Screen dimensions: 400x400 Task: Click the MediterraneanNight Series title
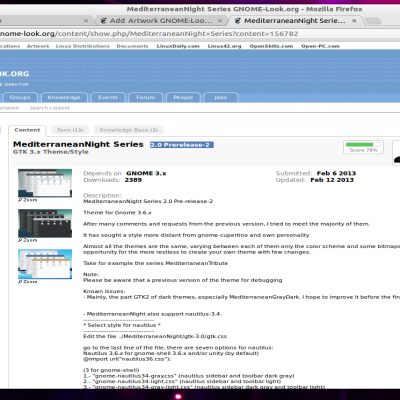[x=78, y=144]
